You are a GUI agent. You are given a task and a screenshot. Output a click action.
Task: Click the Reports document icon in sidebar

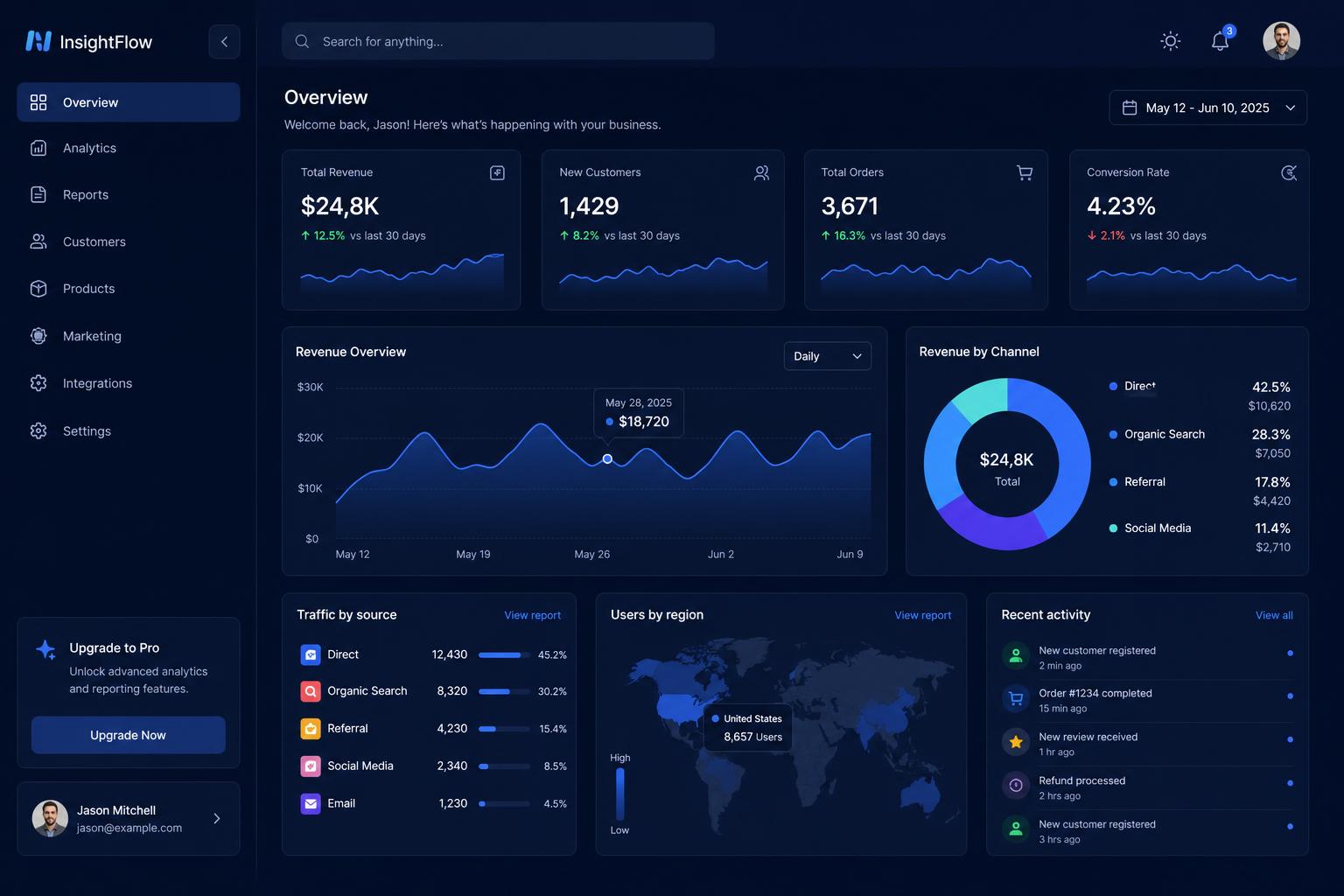pyautogui.click(x=38, y=194)
